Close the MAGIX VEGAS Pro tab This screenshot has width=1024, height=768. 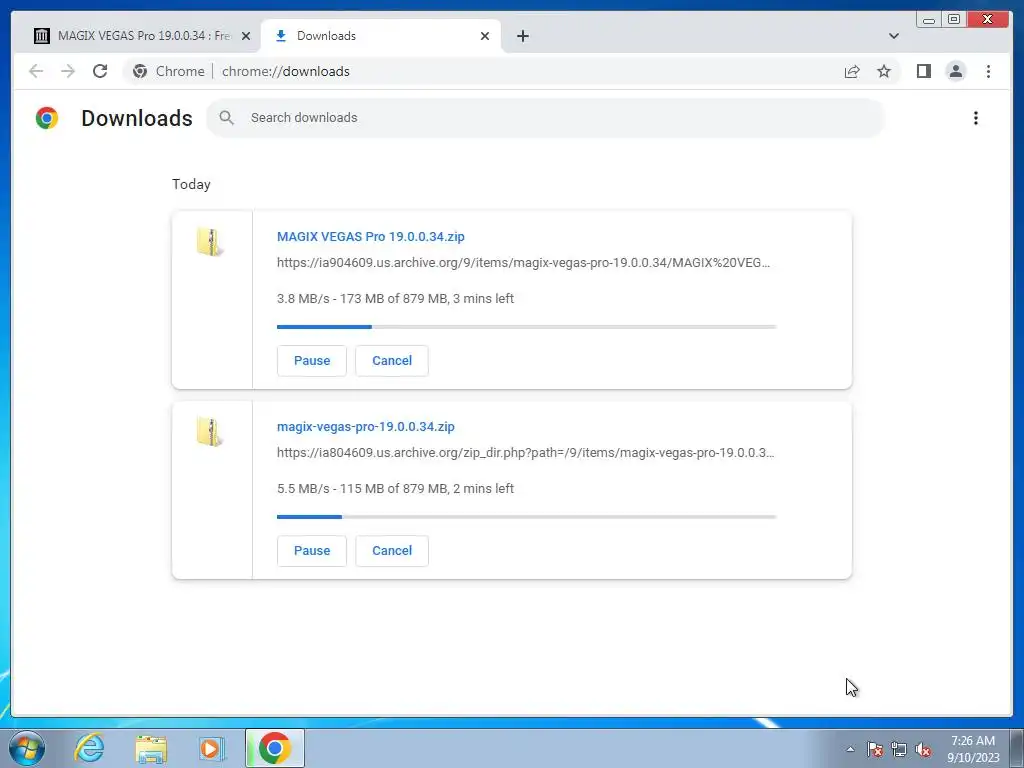tap(246, 36)
